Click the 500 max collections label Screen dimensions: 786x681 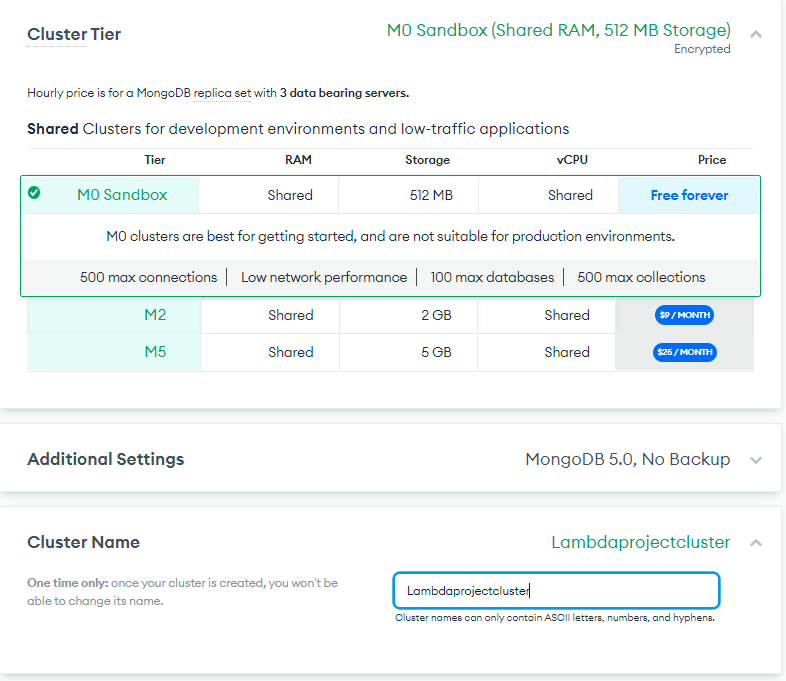[641, 277]
